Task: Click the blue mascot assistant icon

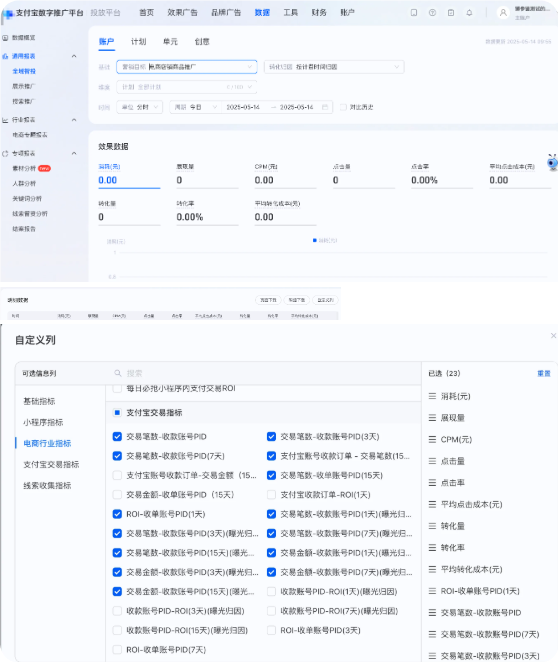Action: point(553,162)
